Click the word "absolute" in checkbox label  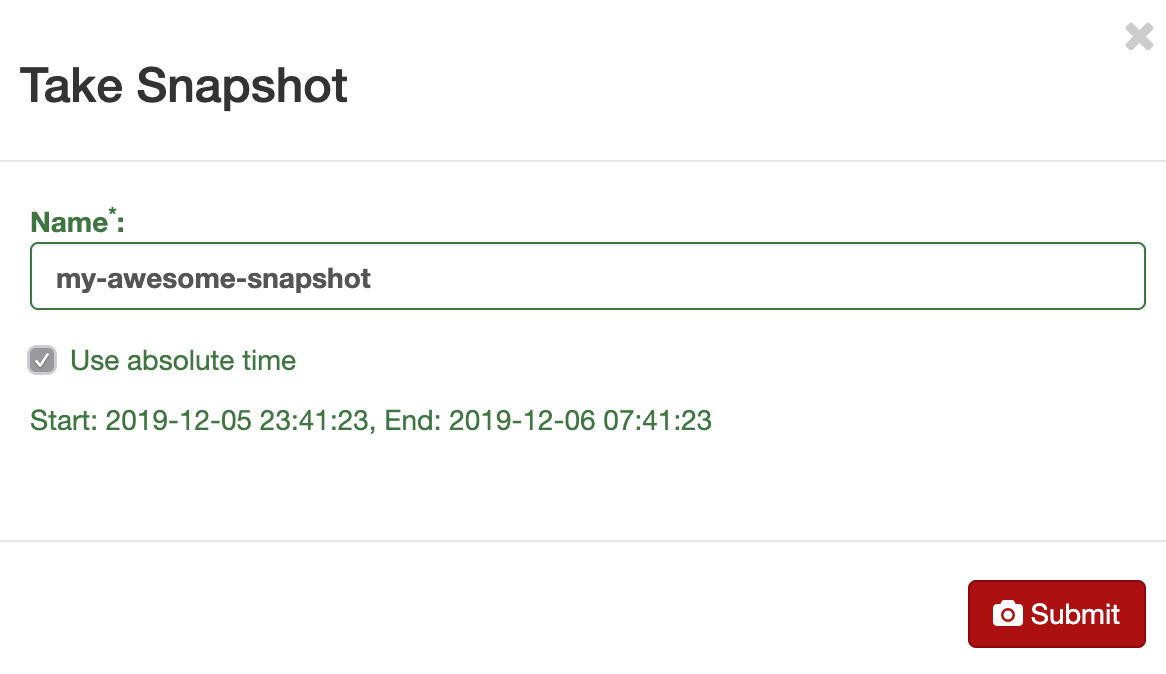171,361
